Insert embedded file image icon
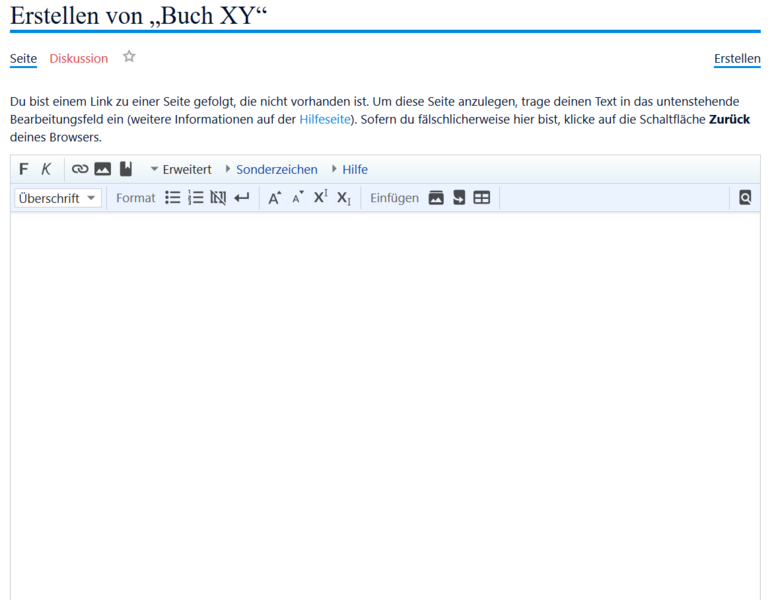This screenshot has height=600, width=774. click(102, 169)
